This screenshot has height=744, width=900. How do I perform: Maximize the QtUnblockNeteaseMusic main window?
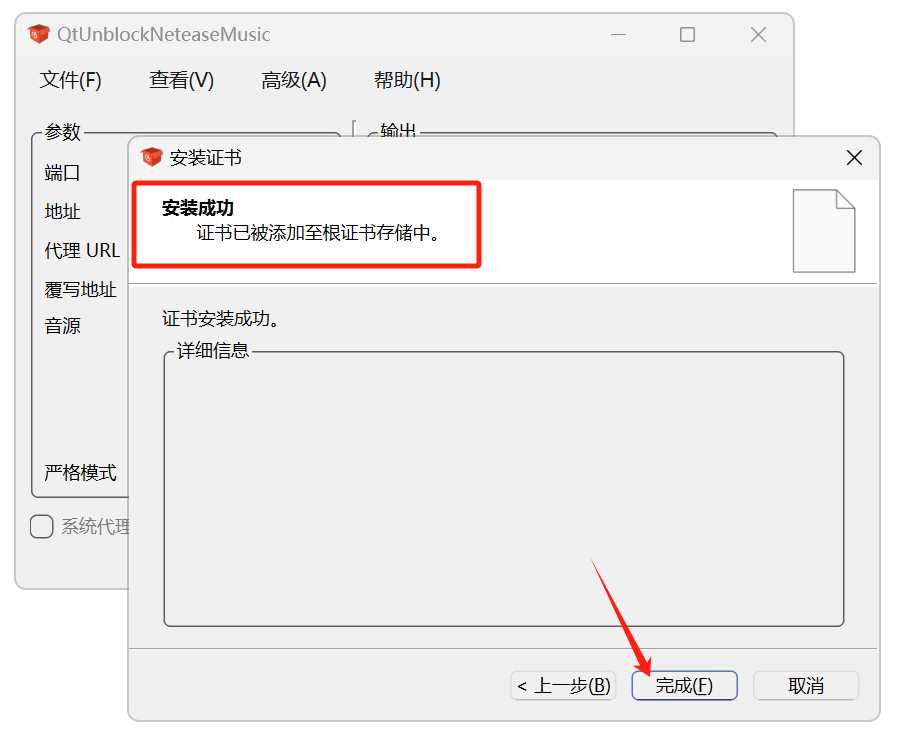(687, 35)
